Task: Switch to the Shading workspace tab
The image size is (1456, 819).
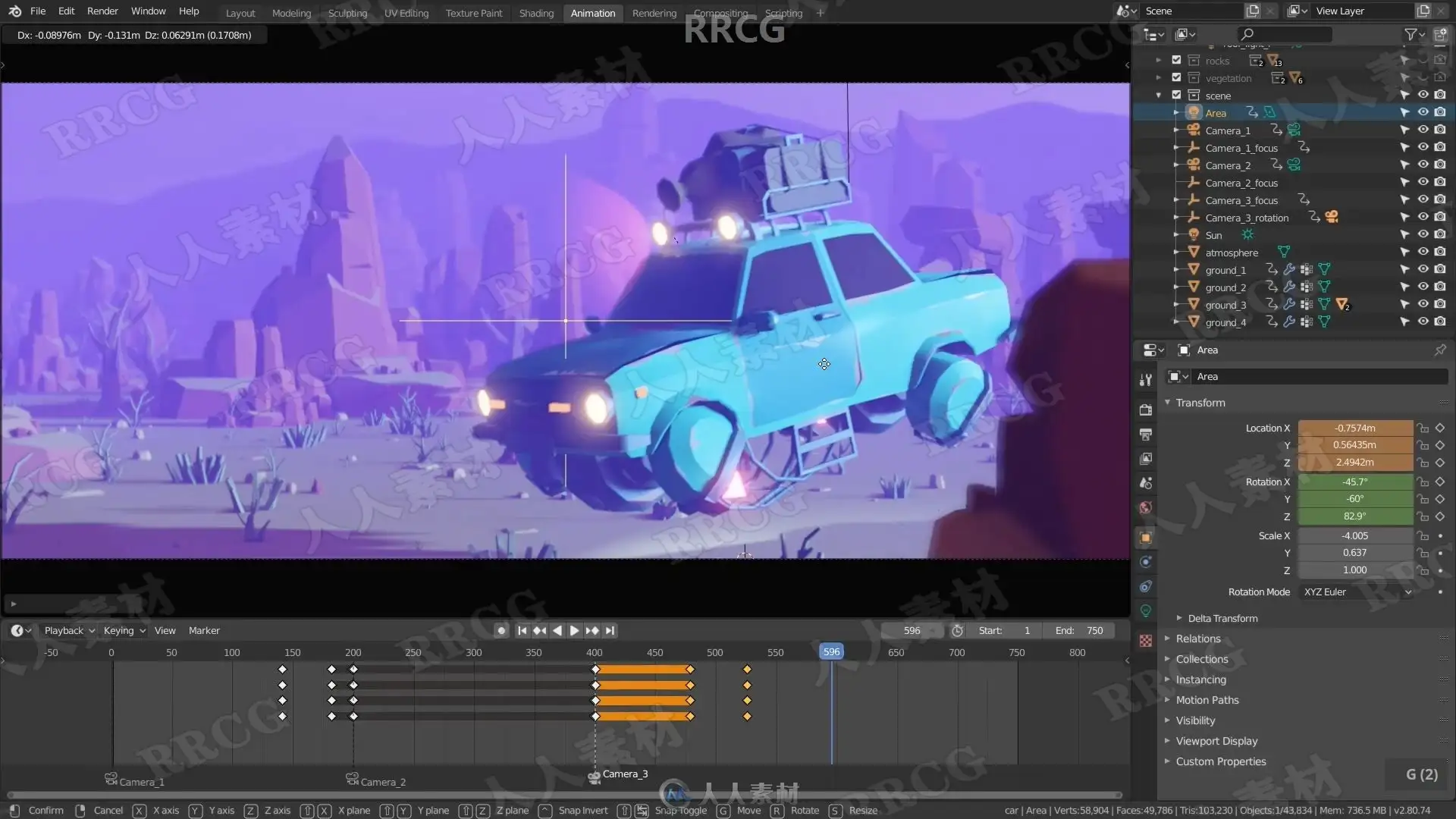Action: [536, 13]
